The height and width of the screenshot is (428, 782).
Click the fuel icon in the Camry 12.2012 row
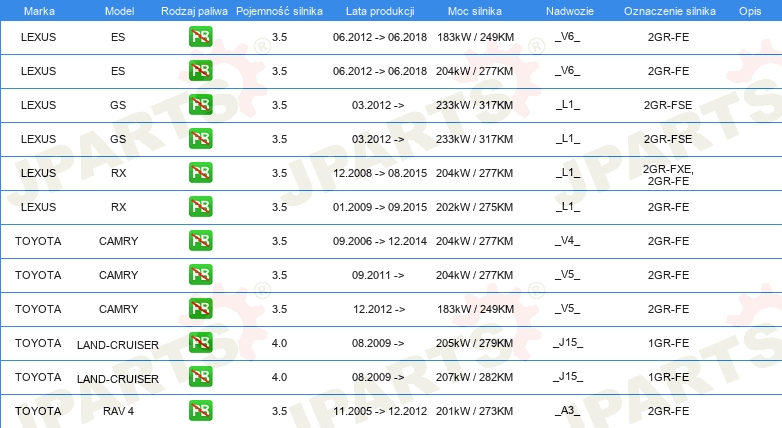(x=200, y=308)
